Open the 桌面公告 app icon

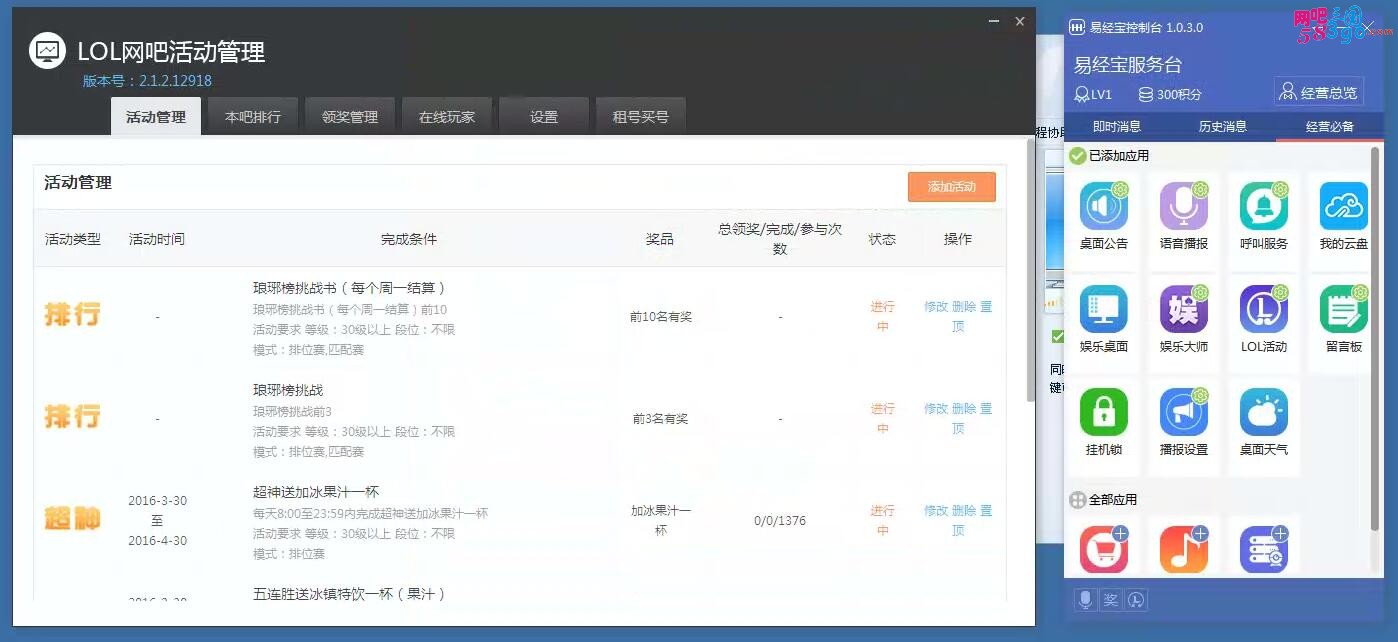1104,207
